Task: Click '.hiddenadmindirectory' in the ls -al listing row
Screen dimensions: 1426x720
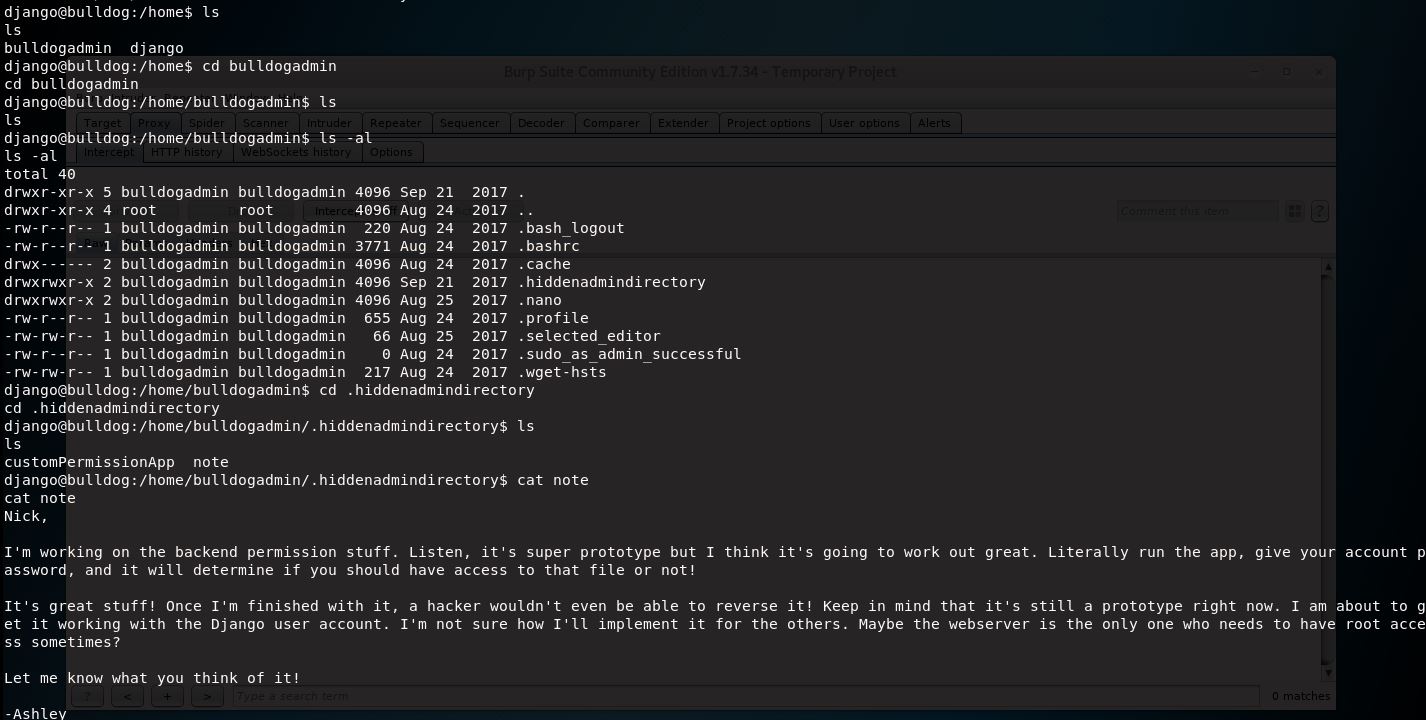Action: coord(611,282)
